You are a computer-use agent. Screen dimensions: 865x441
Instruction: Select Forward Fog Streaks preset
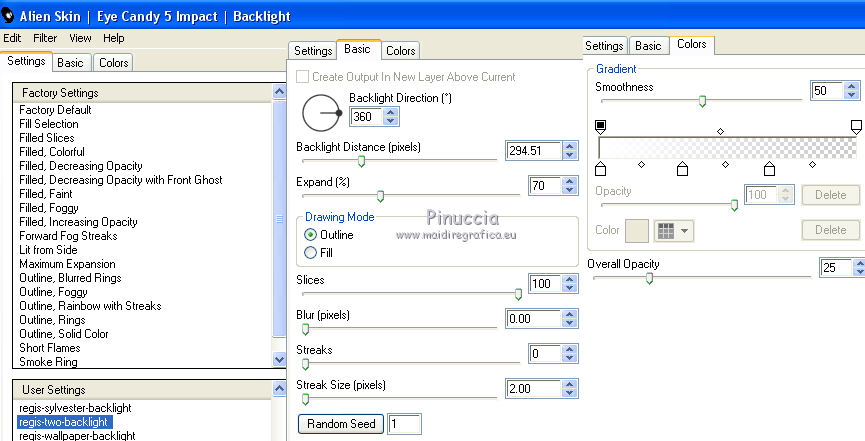pyautogui.click(x=68, y=236)
